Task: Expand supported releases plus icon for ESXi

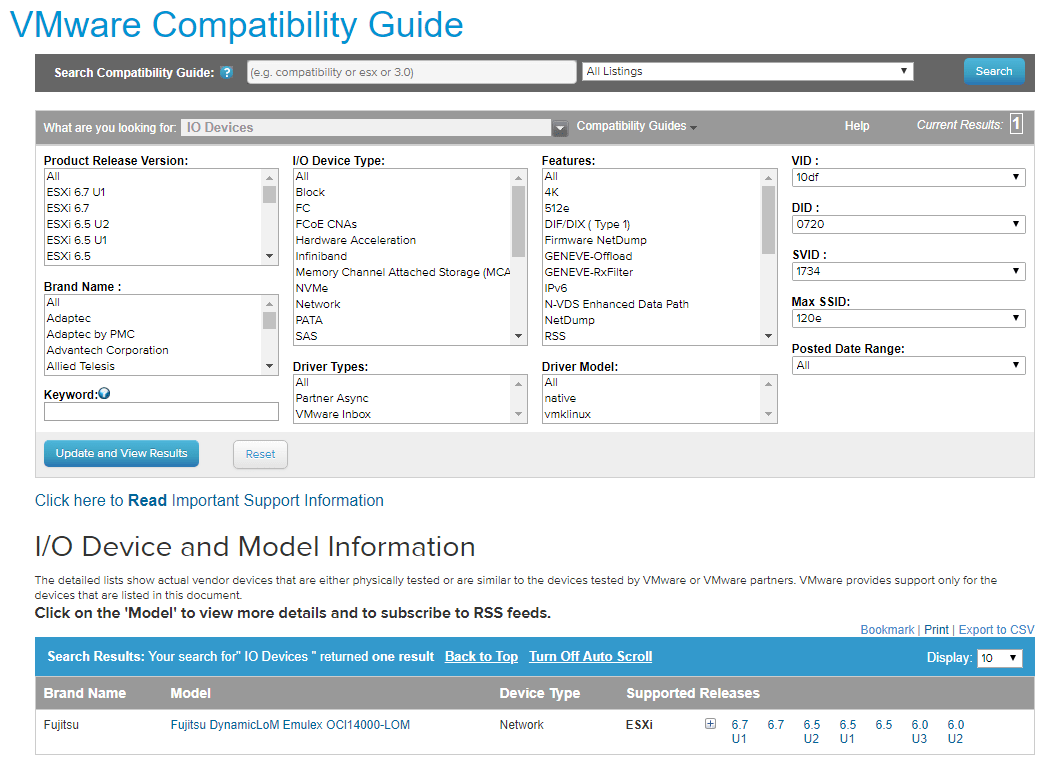Action: 710,724
